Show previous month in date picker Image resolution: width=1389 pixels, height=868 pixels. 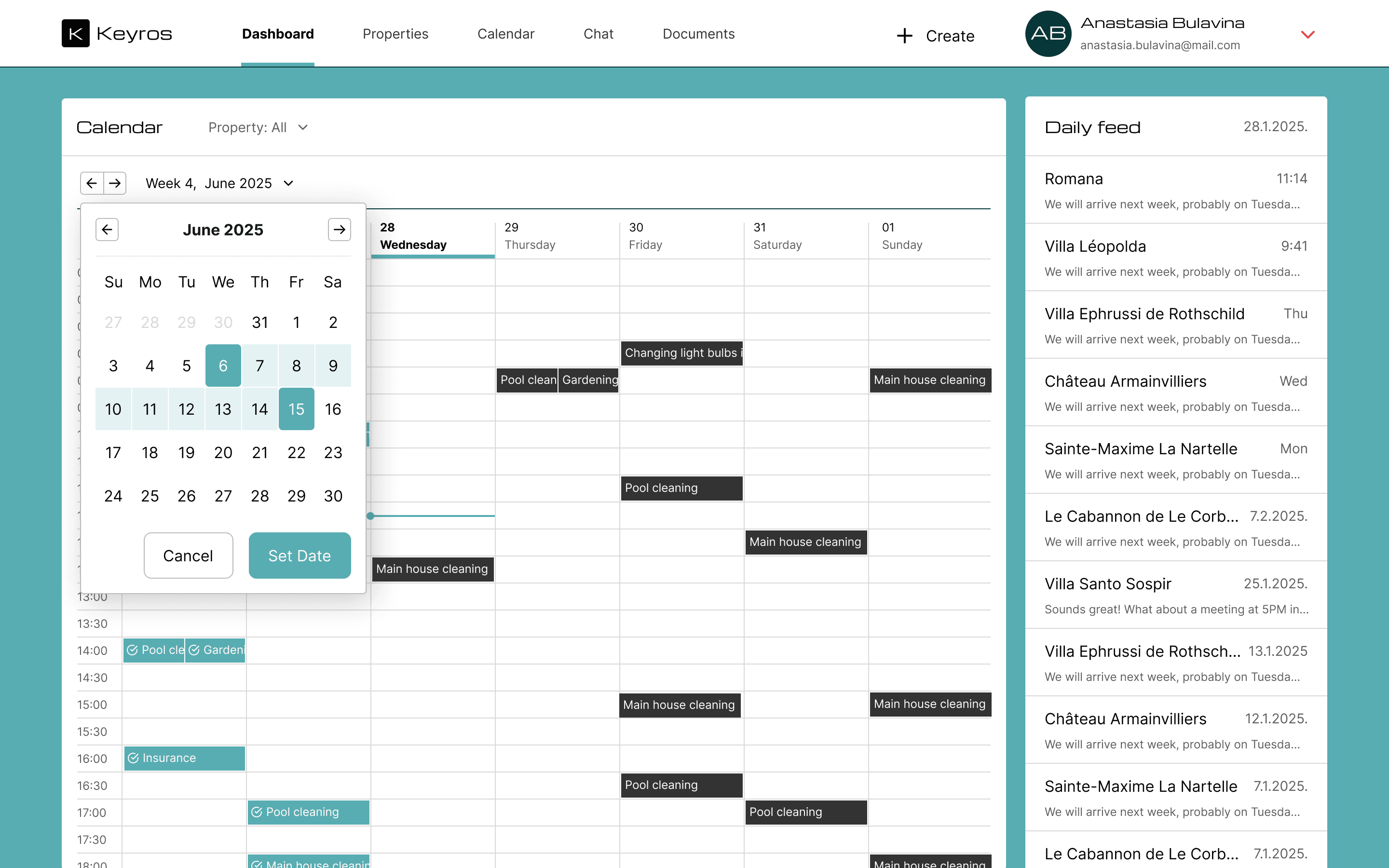pos(107,230)
